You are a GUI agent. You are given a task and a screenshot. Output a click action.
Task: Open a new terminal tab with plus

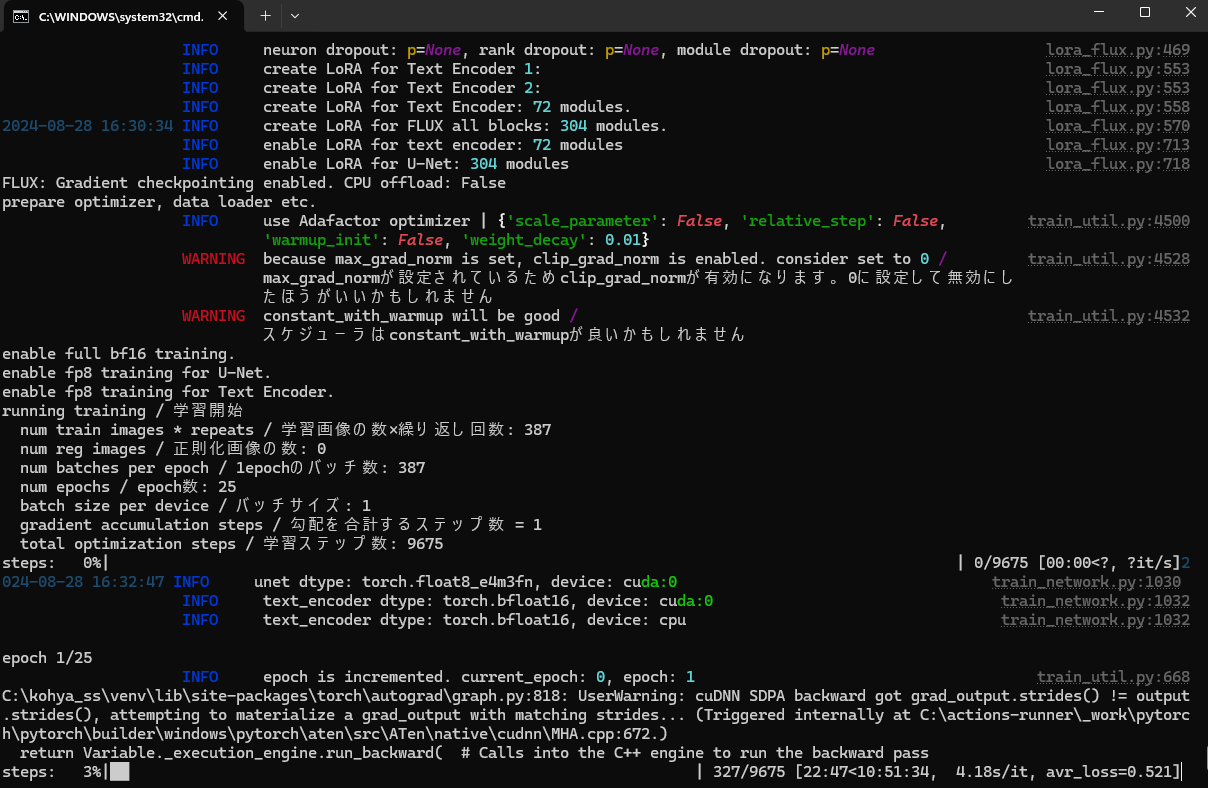tap(266, 16)
